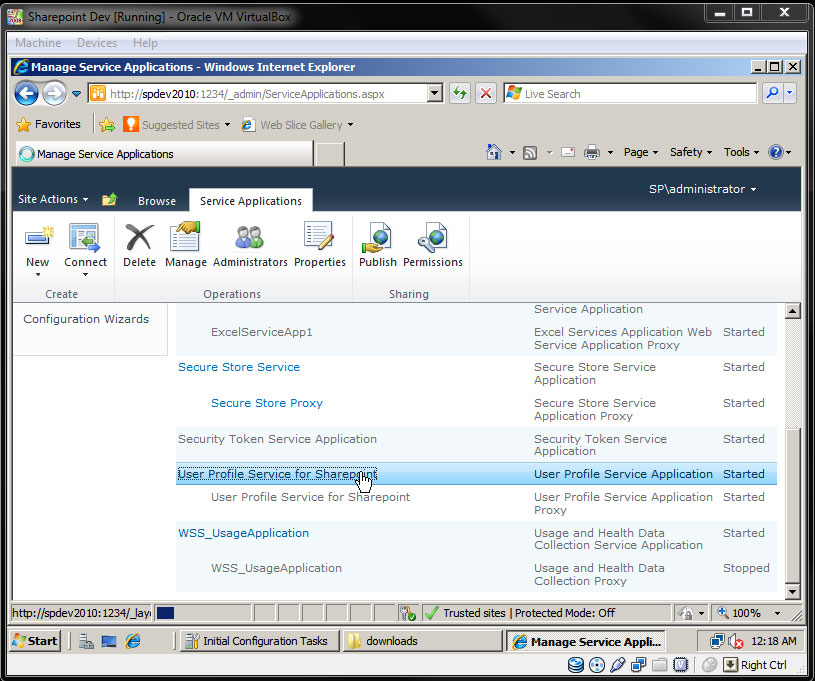Click the Connect ribbon icon

(85, 238)
